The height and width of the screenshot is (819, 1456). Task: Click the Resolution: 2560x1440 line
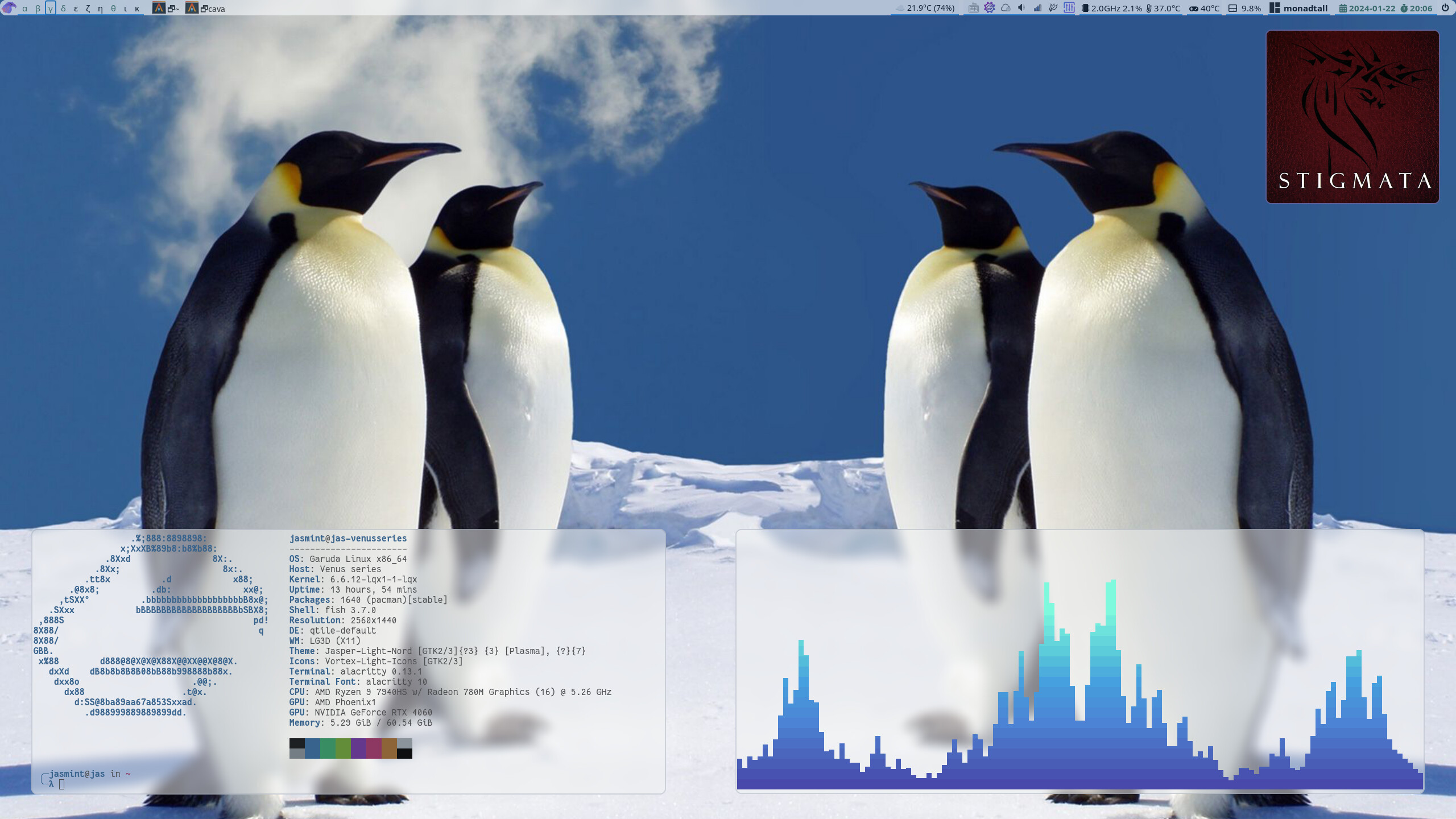pos(343,620)
